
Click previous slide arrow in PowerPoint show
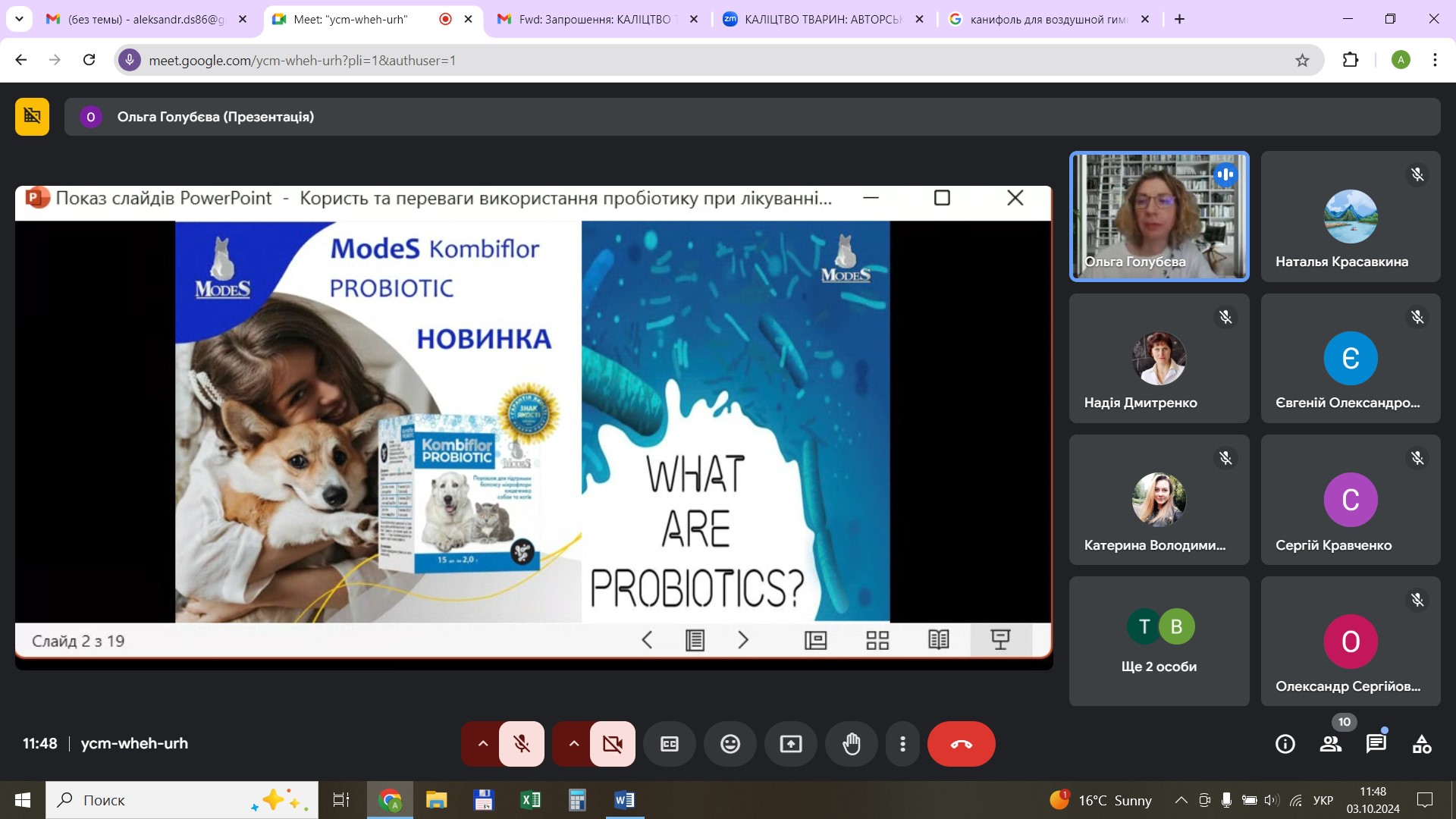click(x=647, y=640)
